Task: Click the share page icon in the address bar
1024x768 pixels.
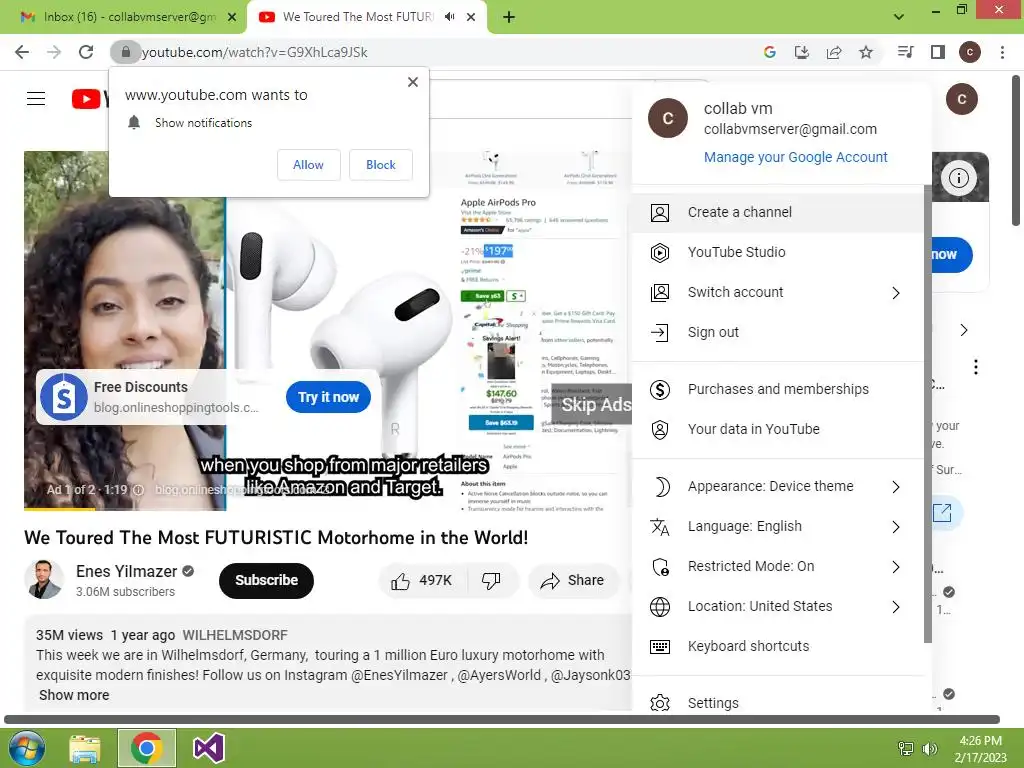Action: click(833, 52)
